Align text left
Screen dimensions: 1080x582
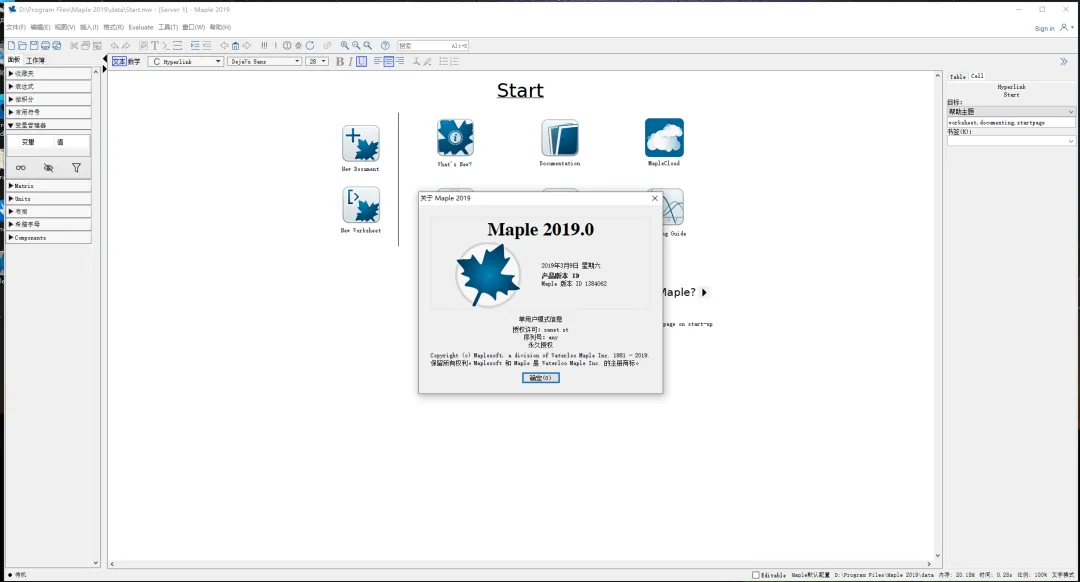pos(377,61)
